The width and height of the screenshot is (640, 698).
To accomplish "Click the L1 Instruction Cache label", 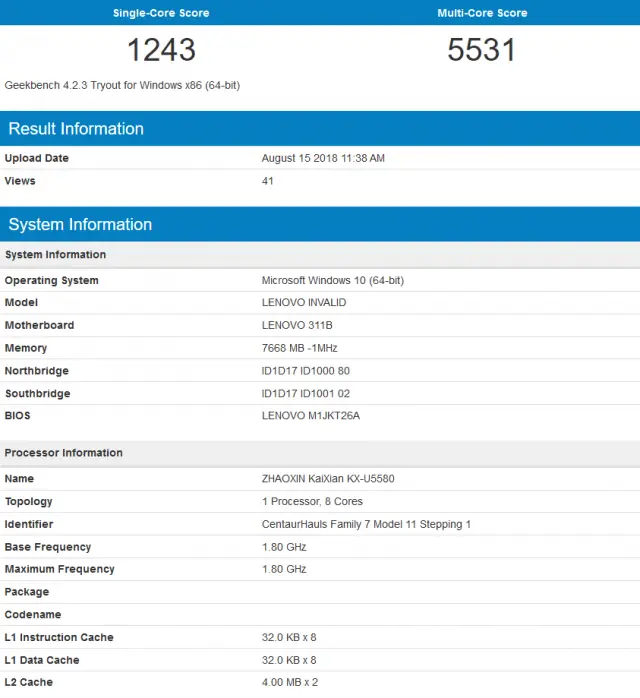I will pyautogui.click(x=59, y=637).
